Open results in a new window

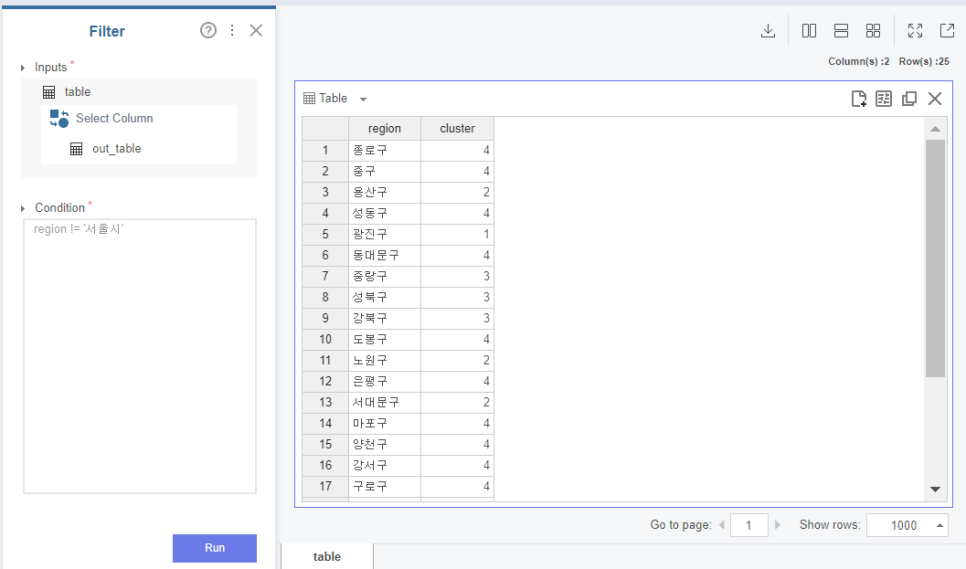947,31
